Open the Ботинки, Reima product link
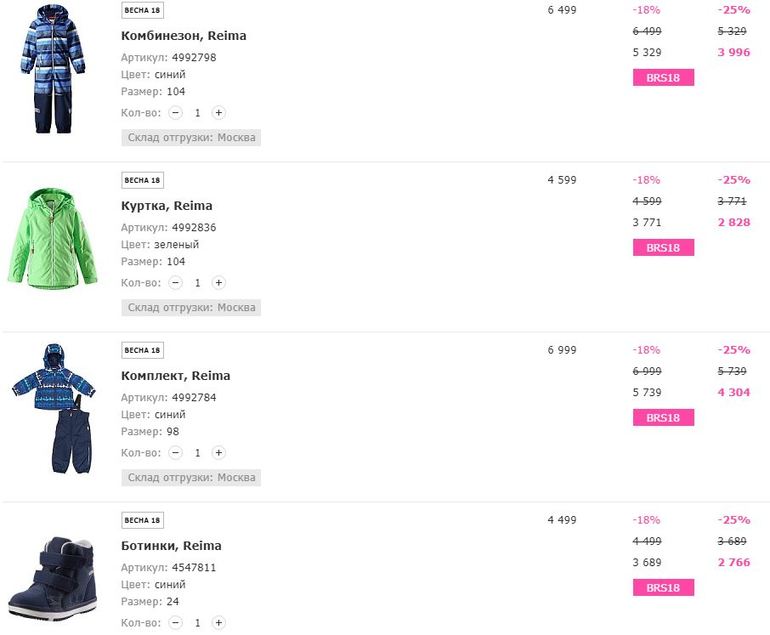This screenshot has width=770, height=635. point(171,546)
